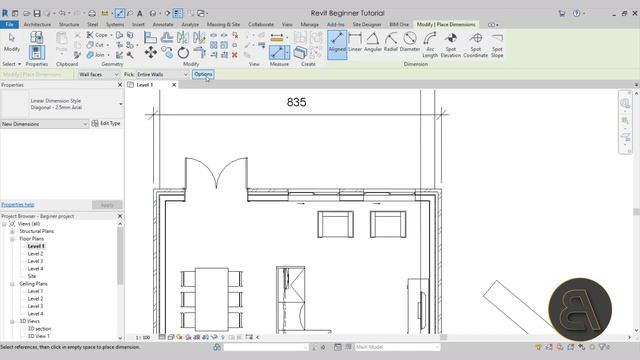Viewport: 640px width, 360px height.
Task: Click the Measure tool in ribbon
Action: pos(280,53)
